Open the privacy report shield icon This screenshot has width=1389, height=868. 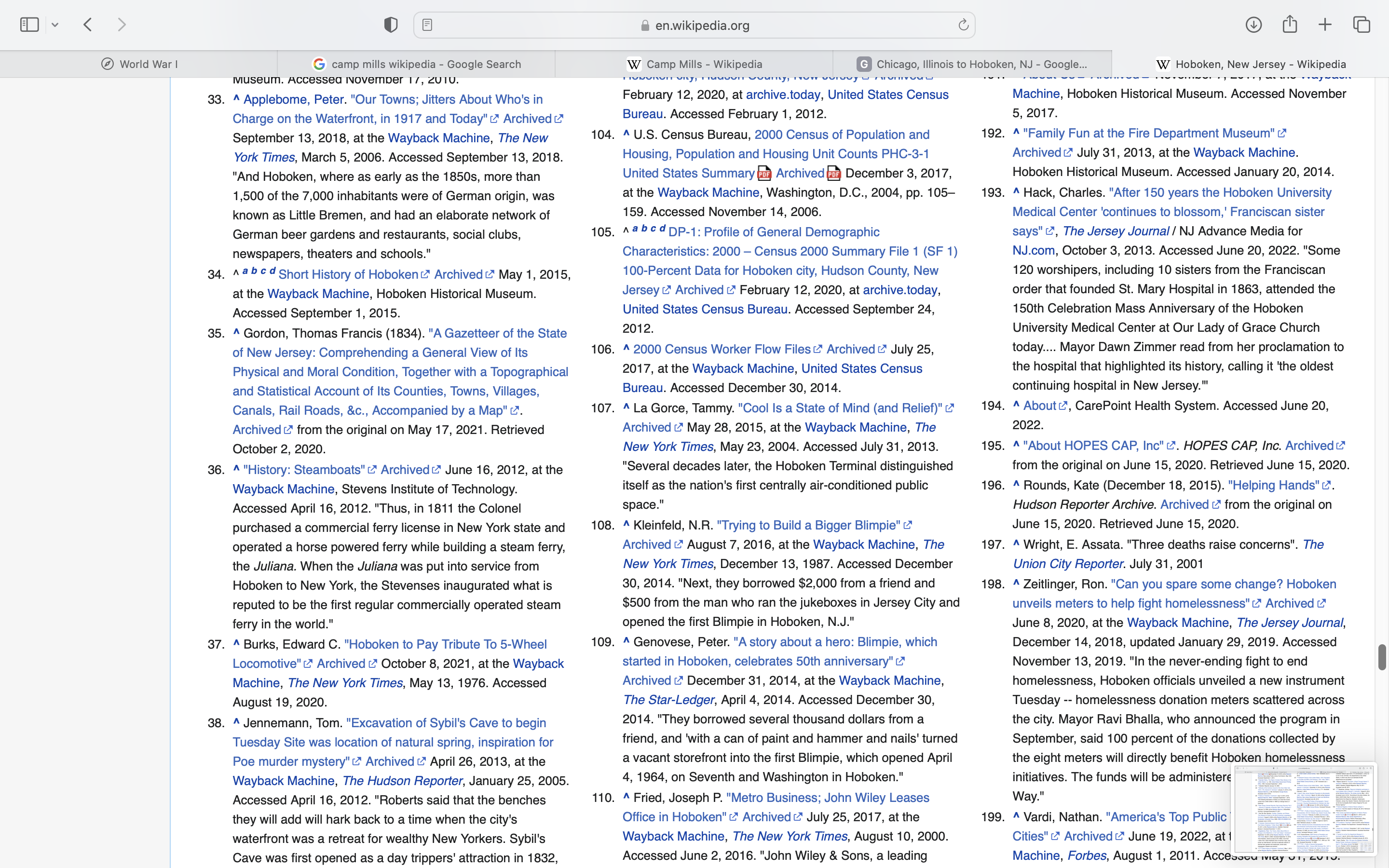[391, 25]
